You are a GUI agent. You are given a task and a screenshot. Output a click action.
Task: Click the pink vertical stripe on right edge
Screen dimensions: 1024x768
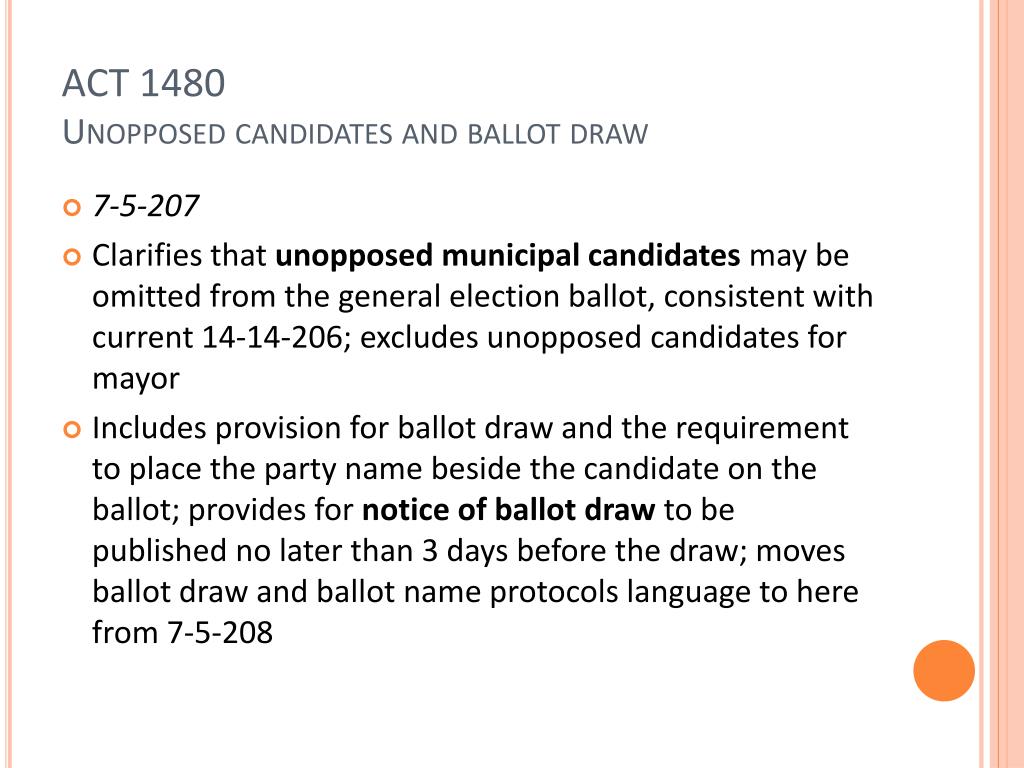1006,384
